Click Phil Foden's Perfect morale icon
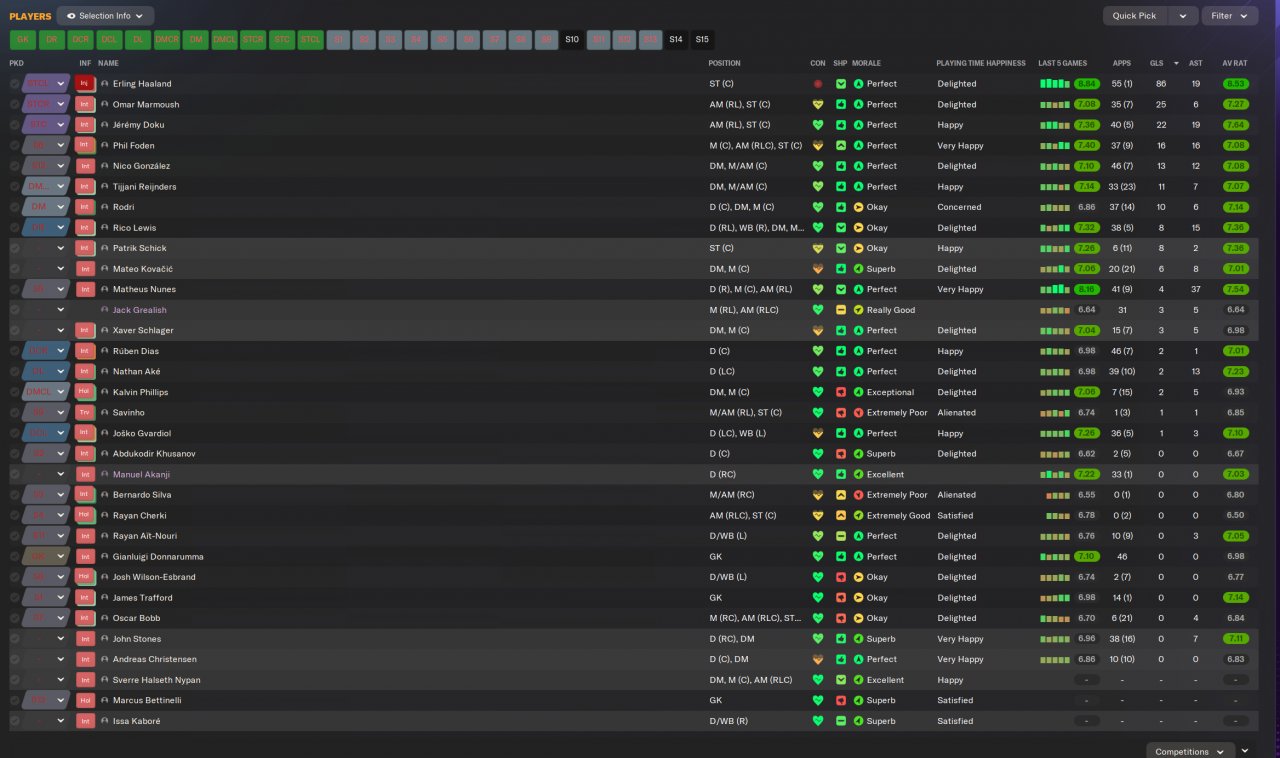This screenshot has width=1280, height=758. 858,146
